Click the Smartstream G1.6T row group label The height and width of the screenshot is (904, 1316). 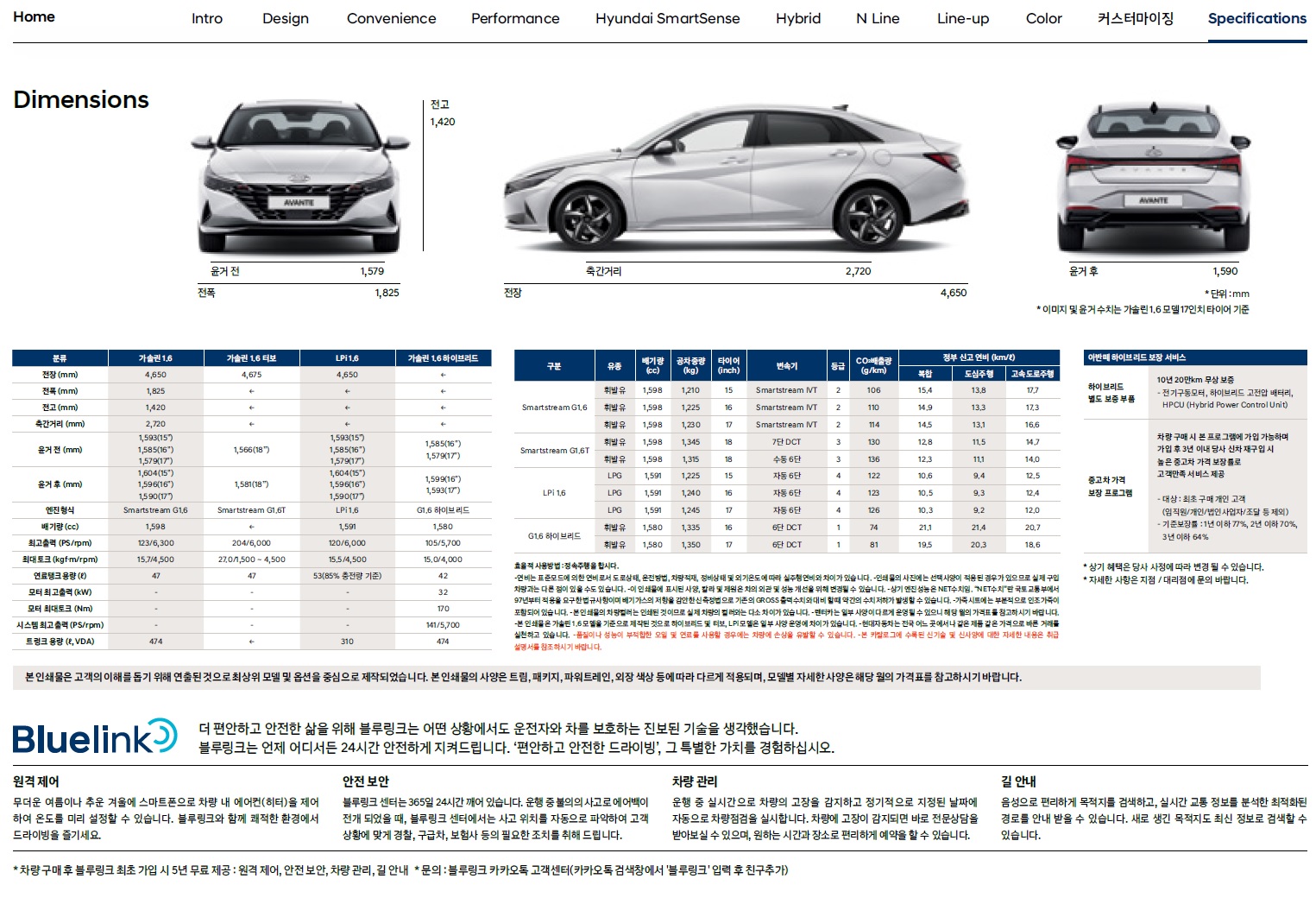pos(554,451)
